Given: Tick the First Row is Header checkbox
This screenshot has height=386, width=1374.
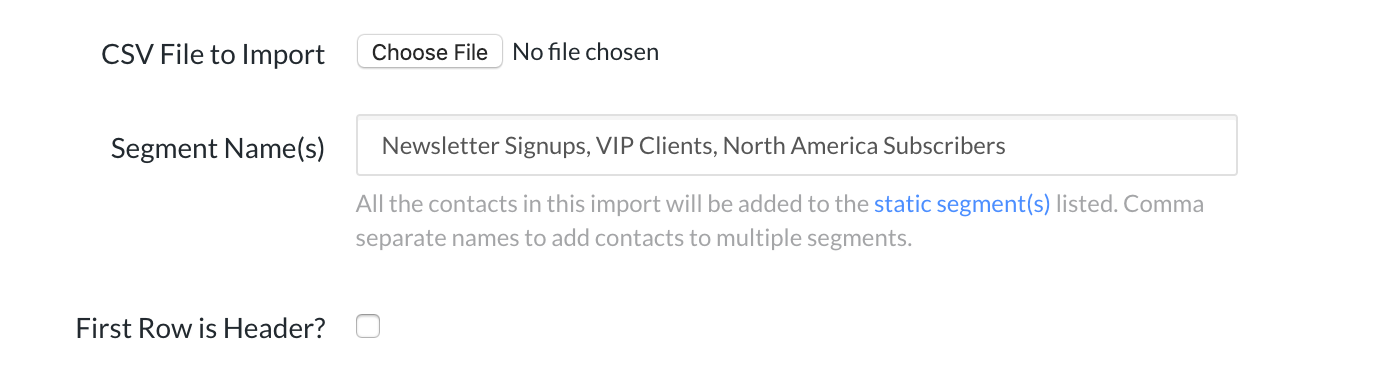Looking at the screenshot, I should 368,326.
